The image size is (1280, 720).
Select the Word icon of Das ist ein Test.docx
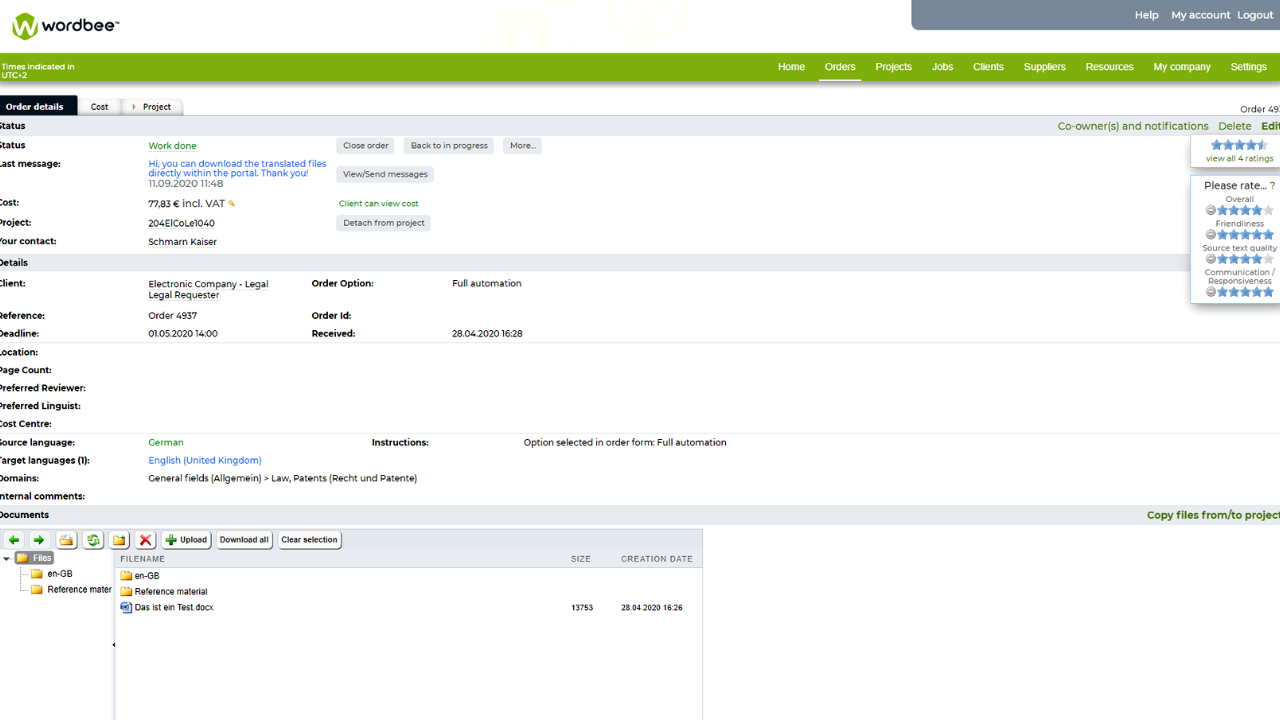point(126,607)
